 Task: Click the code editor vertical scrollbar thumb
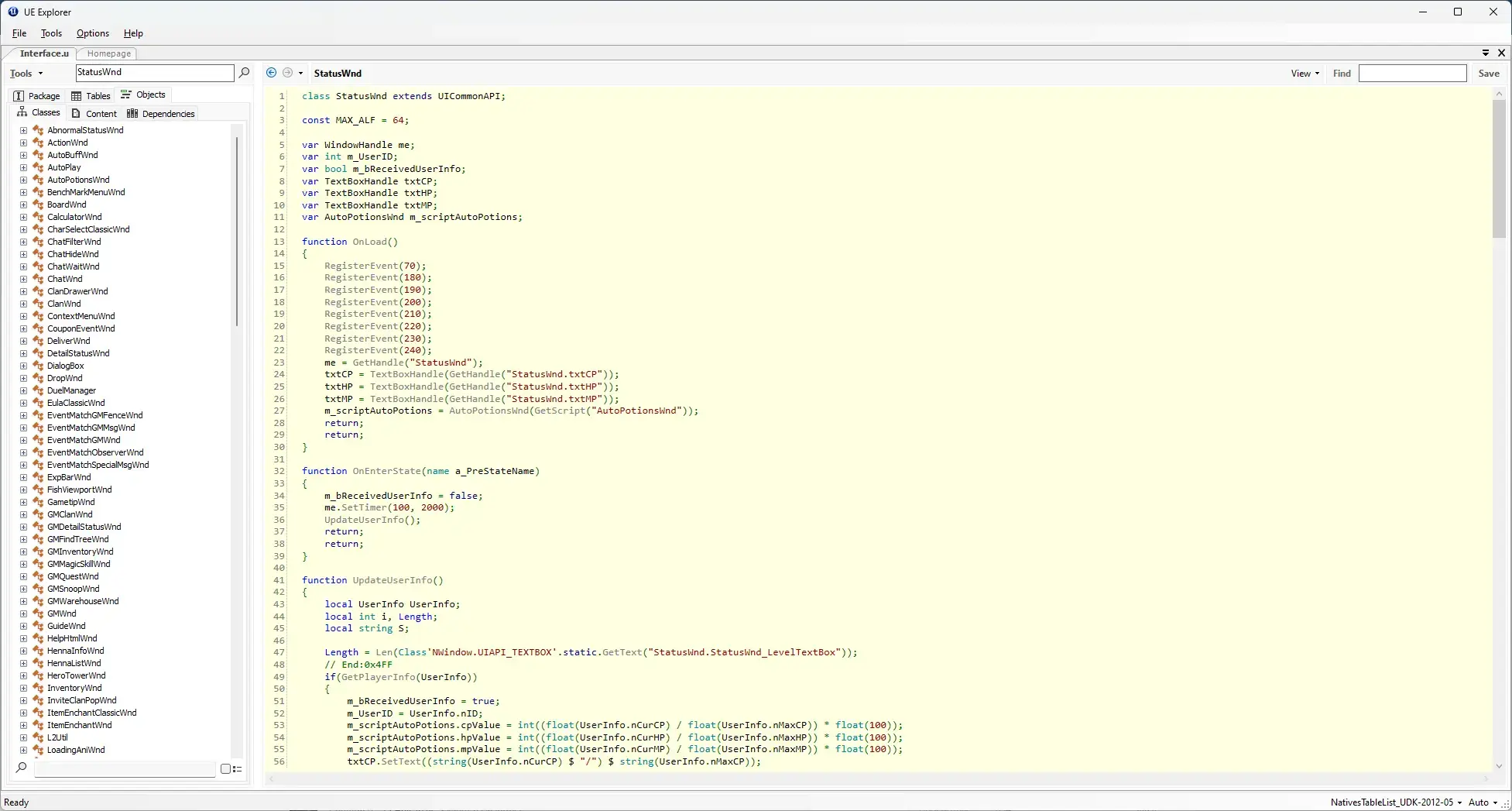[1499, 168]
